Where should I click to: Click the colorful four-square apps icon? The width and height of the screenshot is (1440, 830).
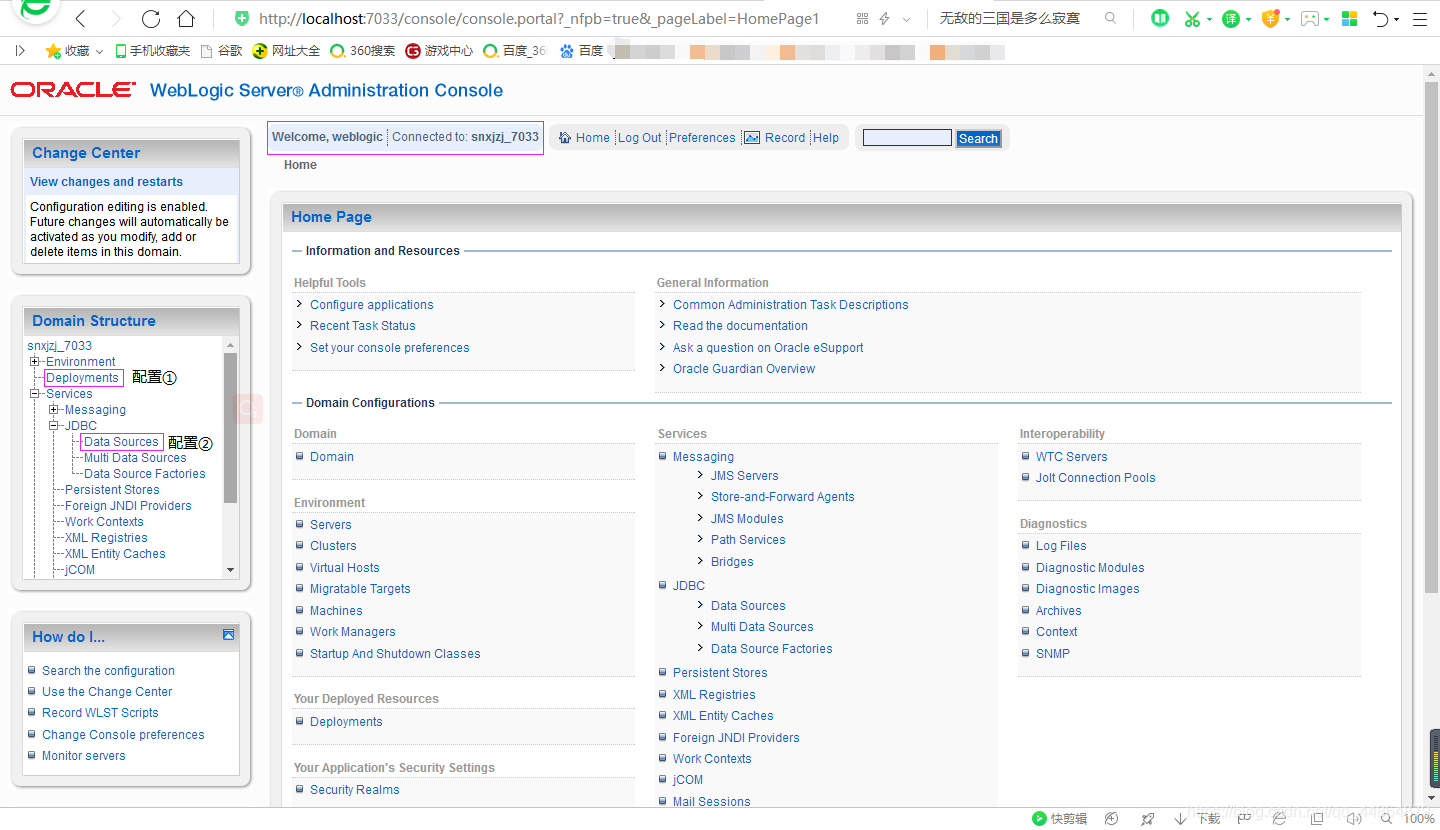point(1350,19)
